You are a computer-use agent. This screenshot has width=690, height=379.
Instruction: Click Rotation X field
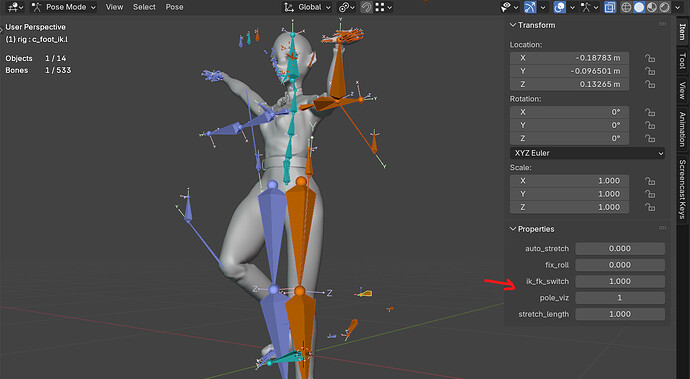pos(569,112)
